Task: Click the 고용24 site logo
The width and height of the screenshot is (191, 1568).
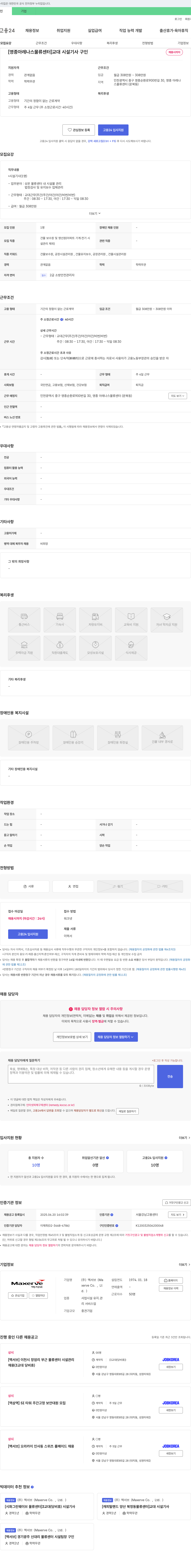Action: click(x=7, y=30)
